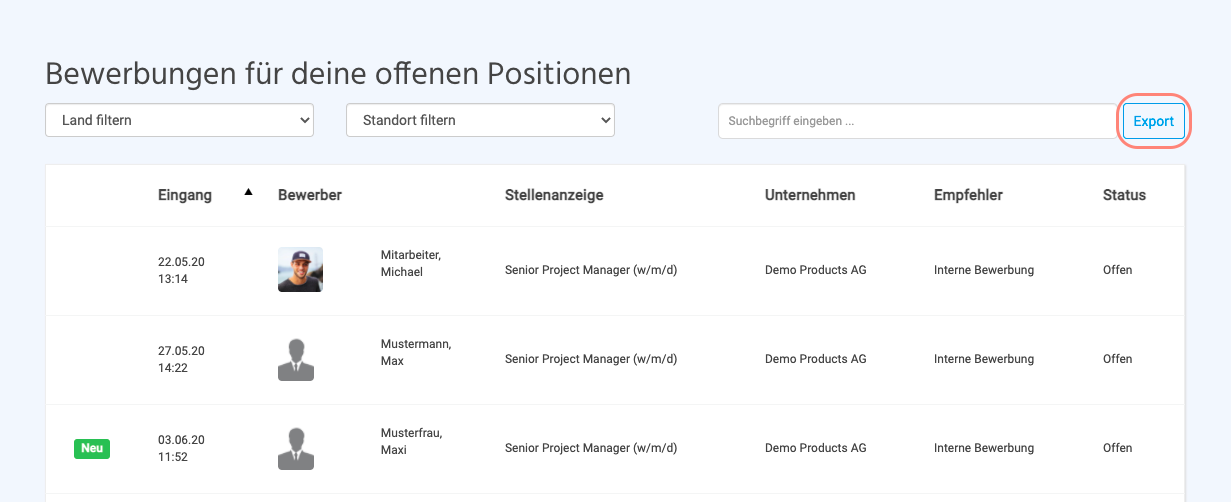The height and width of the screenshot is (502, 1231).
Task: Open Senior Project Manager entry from 22.05.20
Action: click(x=591, y=270)
